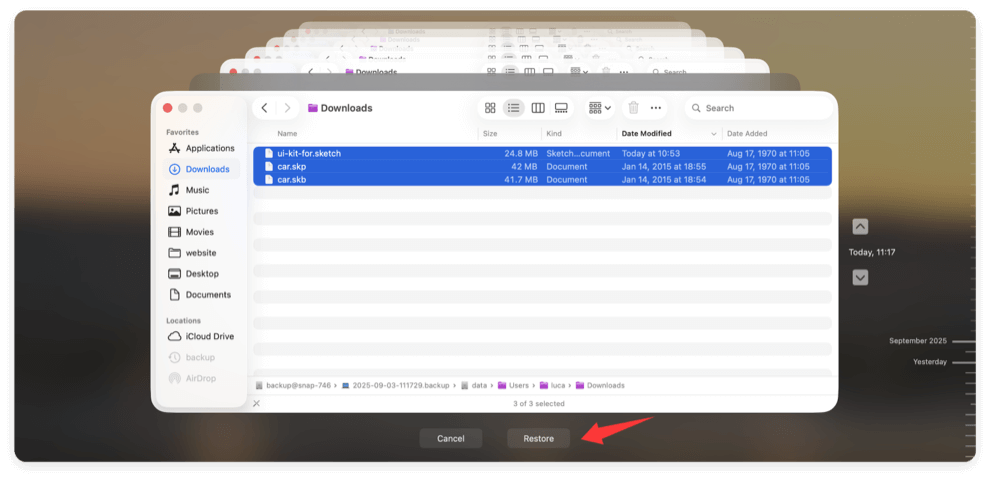Click the Downloads folder title icon
990x479 pixels.
(313, 108)
